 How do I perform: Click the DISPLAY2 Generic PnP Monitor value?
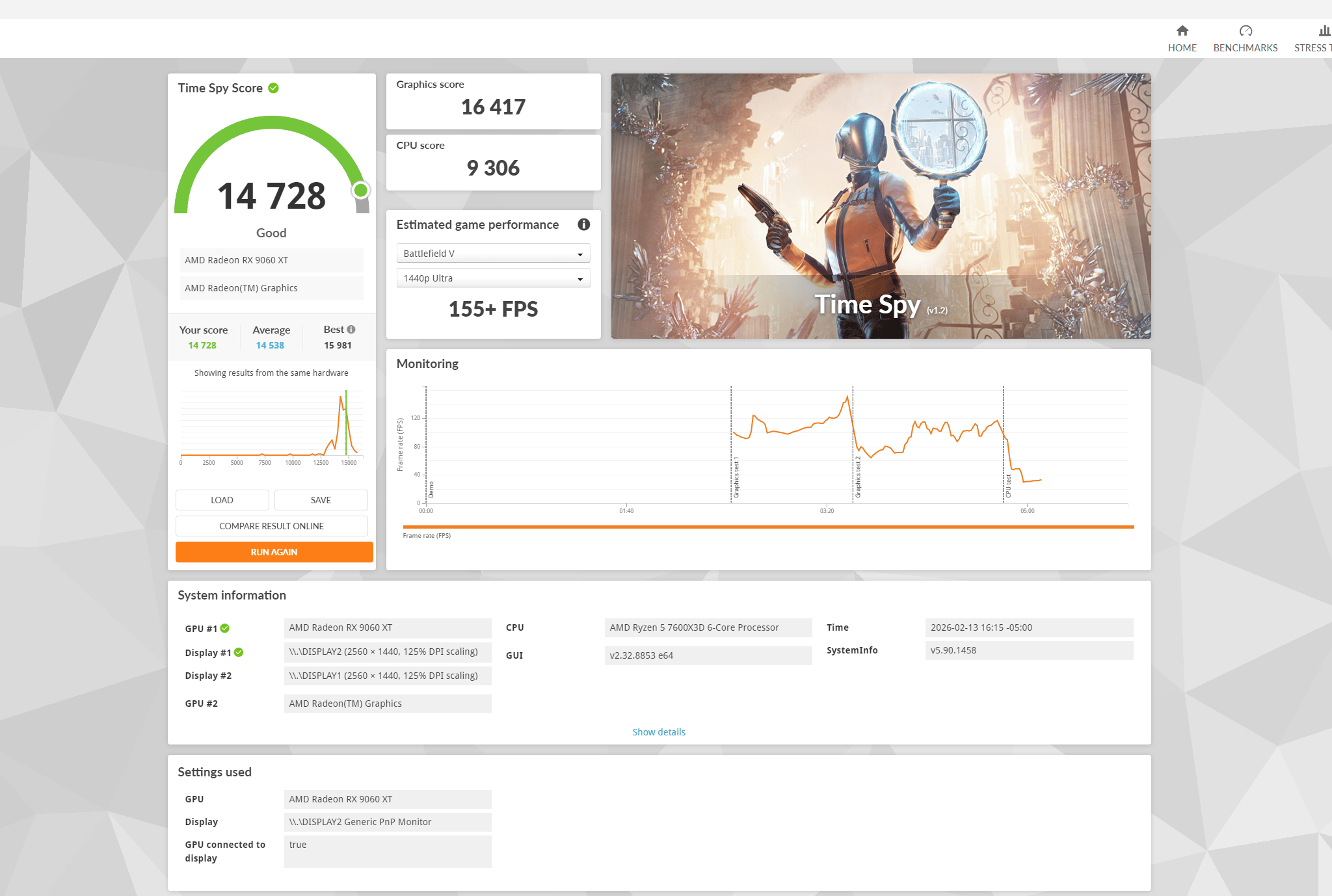click(x=388, y=822)
